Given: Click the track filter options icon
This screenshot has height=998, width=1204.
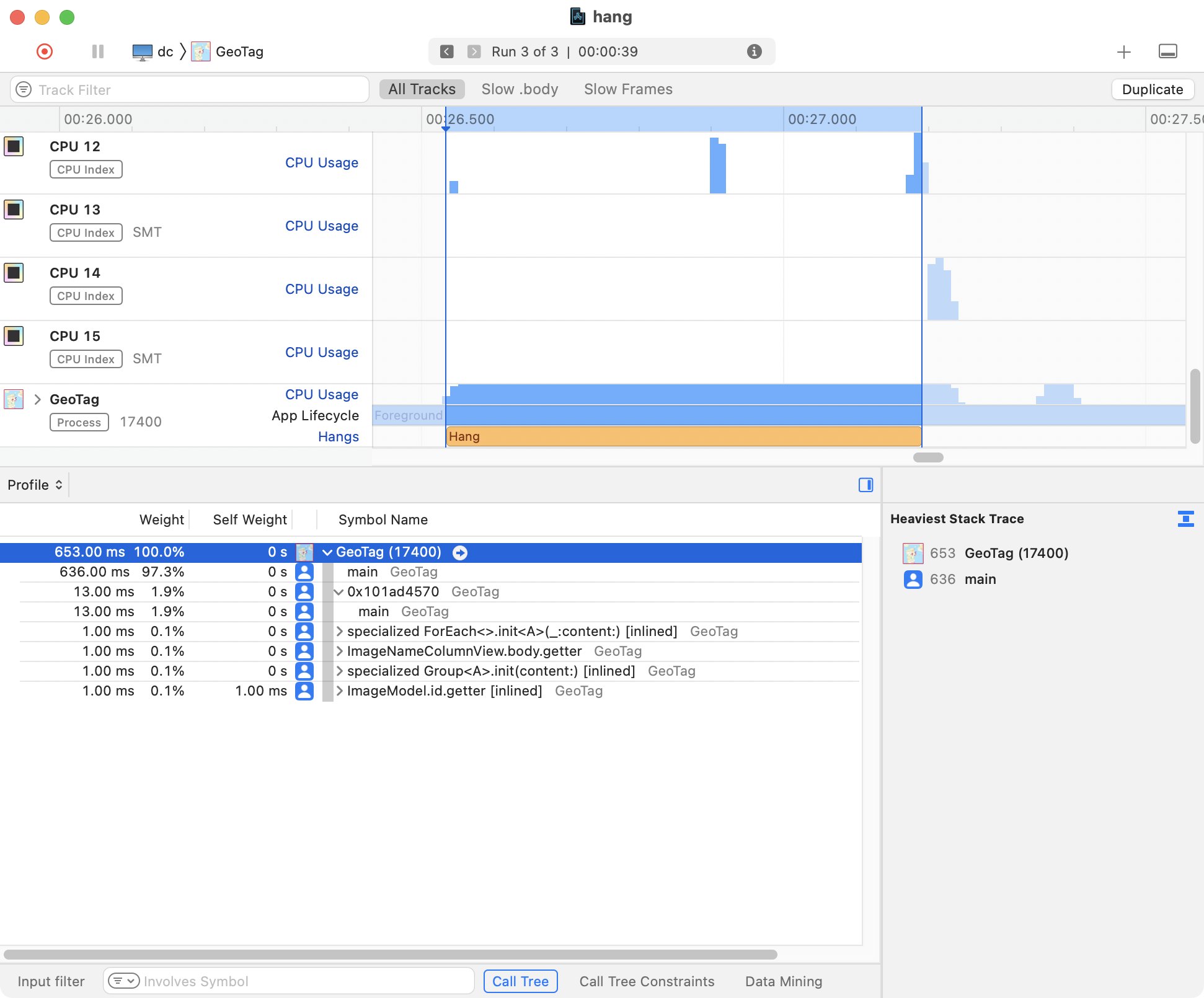Looking at the screenshot, I should point(24,90).
